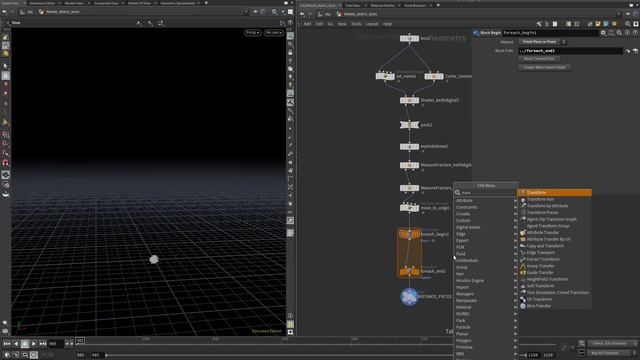The image size is (640, 360).
Task: Choose Copy and Transform from the results list
Action: pos(544,246)
